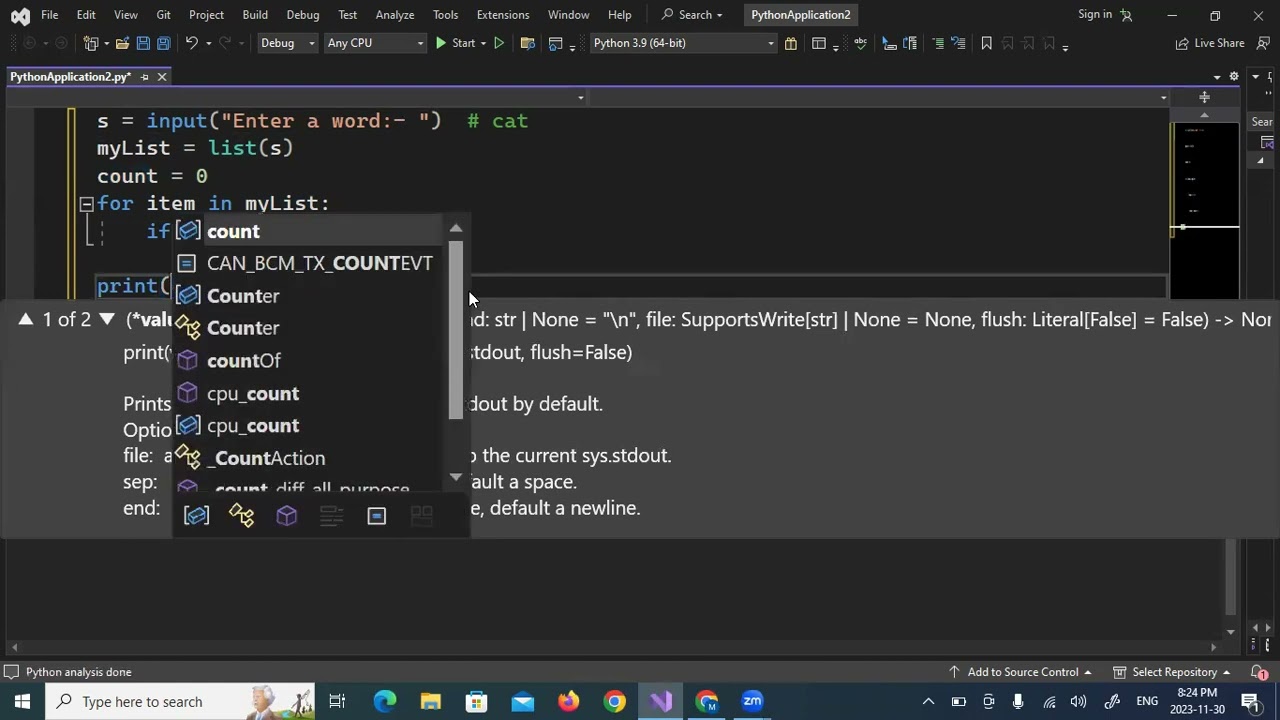The height and width of the screenshot is (720, 1280).
Task: Toggle a bookmark on the current line
Action: click(986, 43)
